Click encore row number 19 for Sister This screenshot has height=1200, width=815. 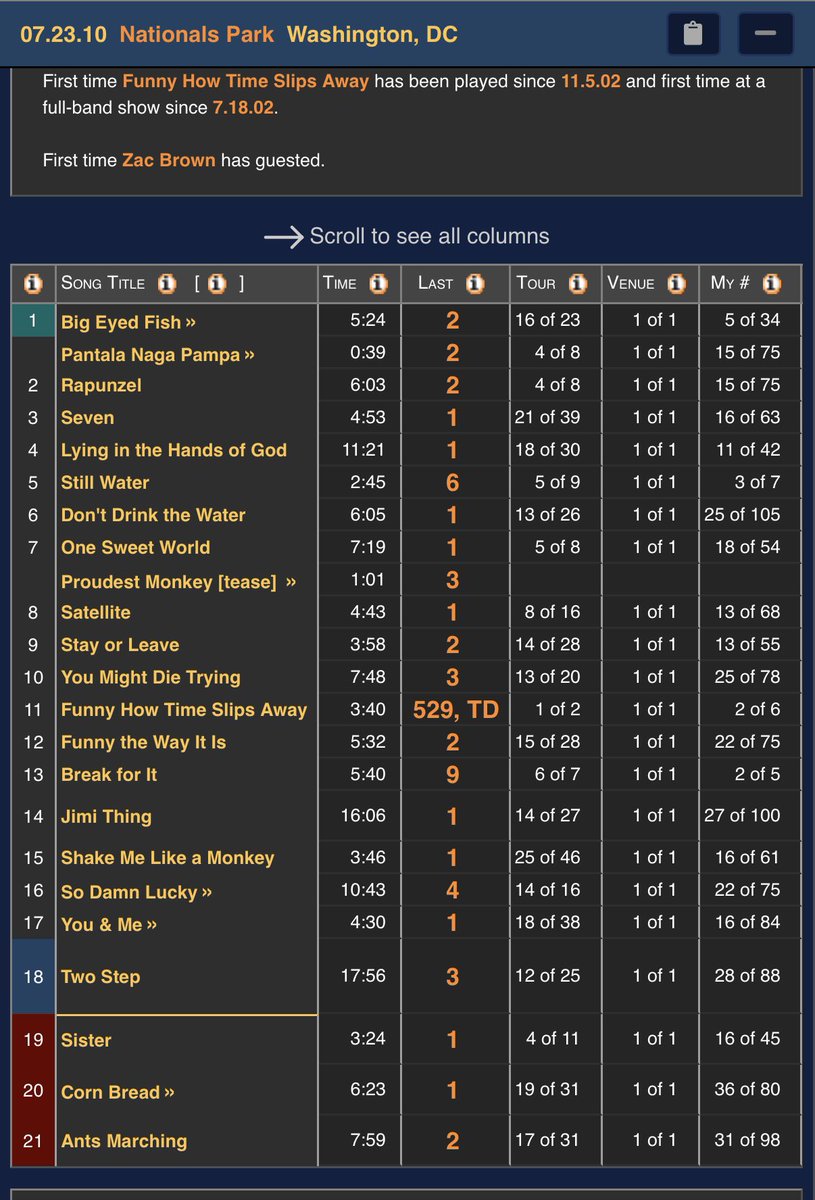click(x=34, y=1040)
